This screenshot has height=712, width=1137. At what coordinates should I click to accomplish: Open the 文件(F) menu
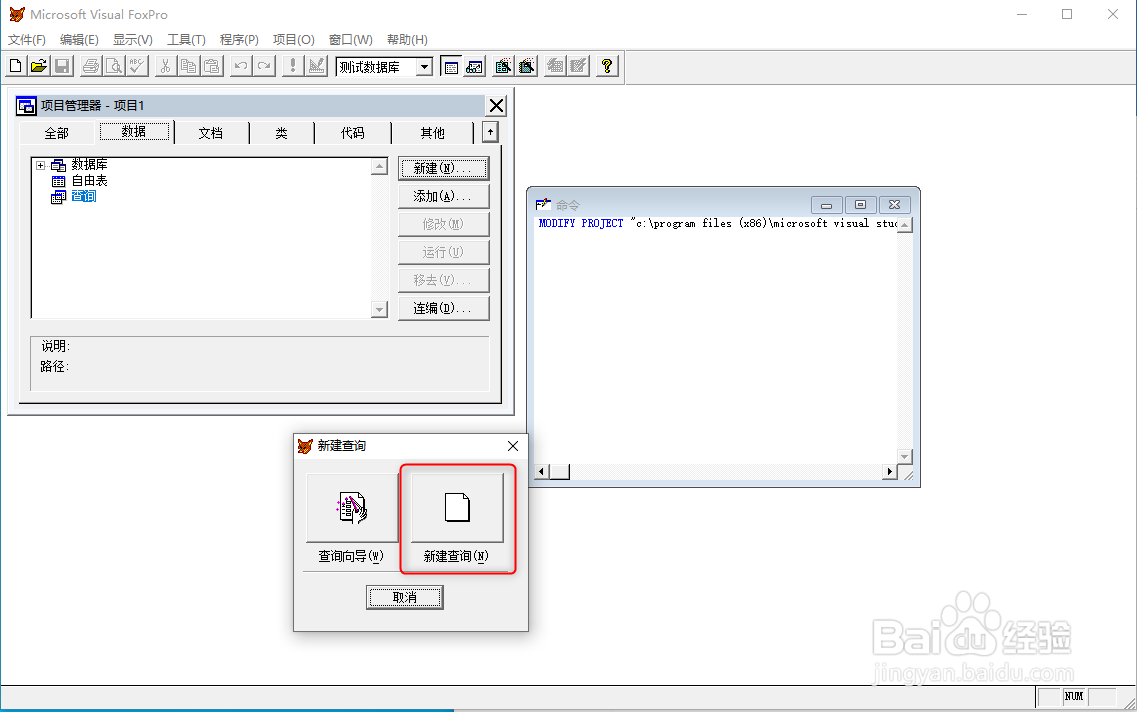pyautogui.click(x=27, y=40)
